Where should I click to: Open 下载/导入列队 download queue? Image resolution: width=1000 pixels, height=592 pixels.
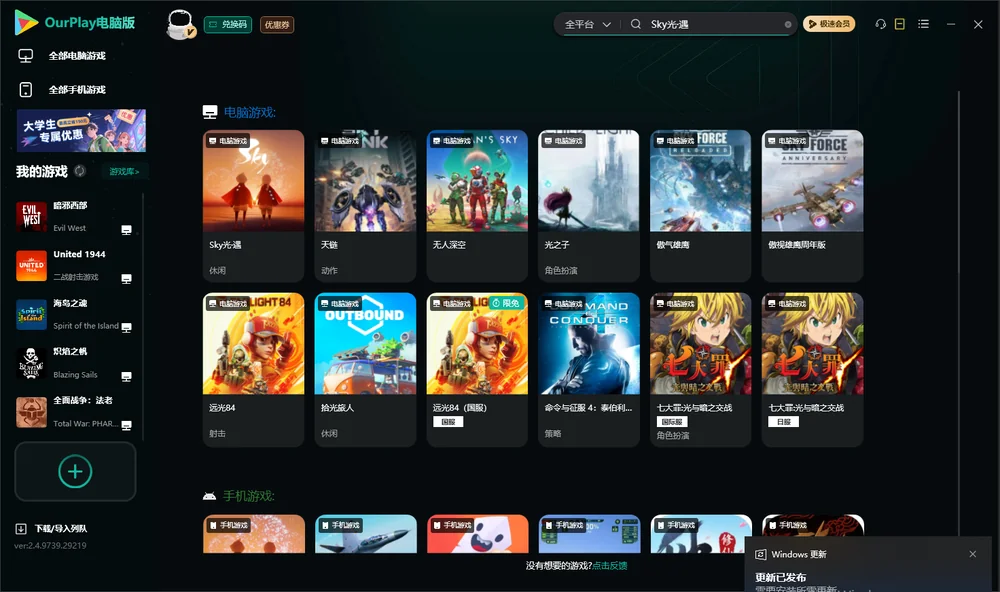61,528
